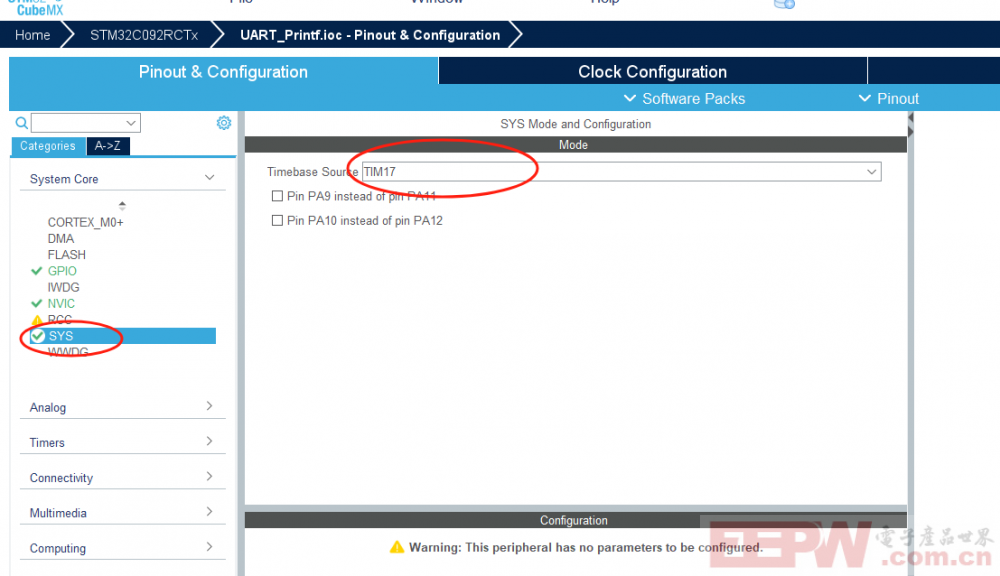Open the Pinout dropdown menu

tap(889, 99)
